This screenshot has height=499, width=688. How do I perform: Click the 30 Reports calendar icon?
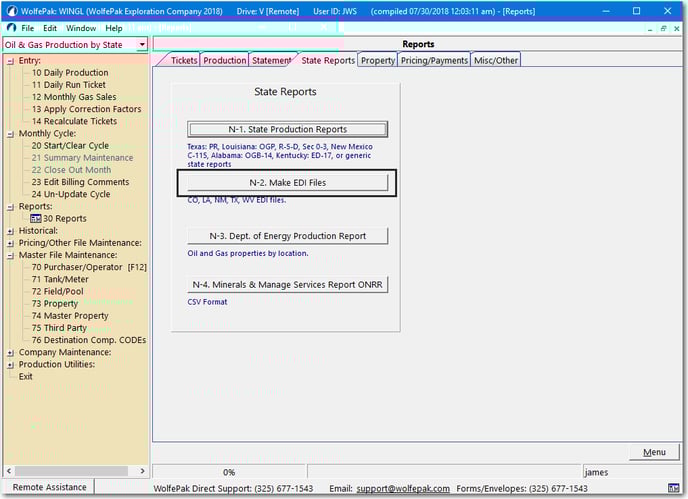point(36,219)
